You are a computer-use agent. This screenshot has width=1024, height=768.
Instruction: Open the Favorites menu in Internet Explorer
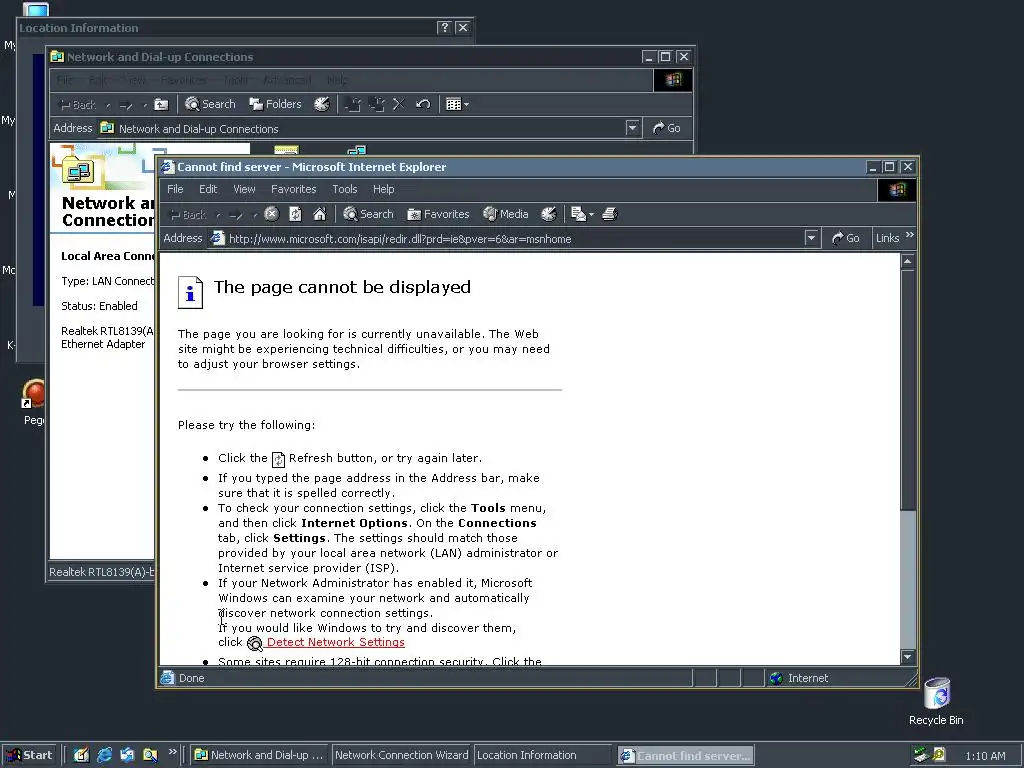pyautogui.click(x=293, y=189)
